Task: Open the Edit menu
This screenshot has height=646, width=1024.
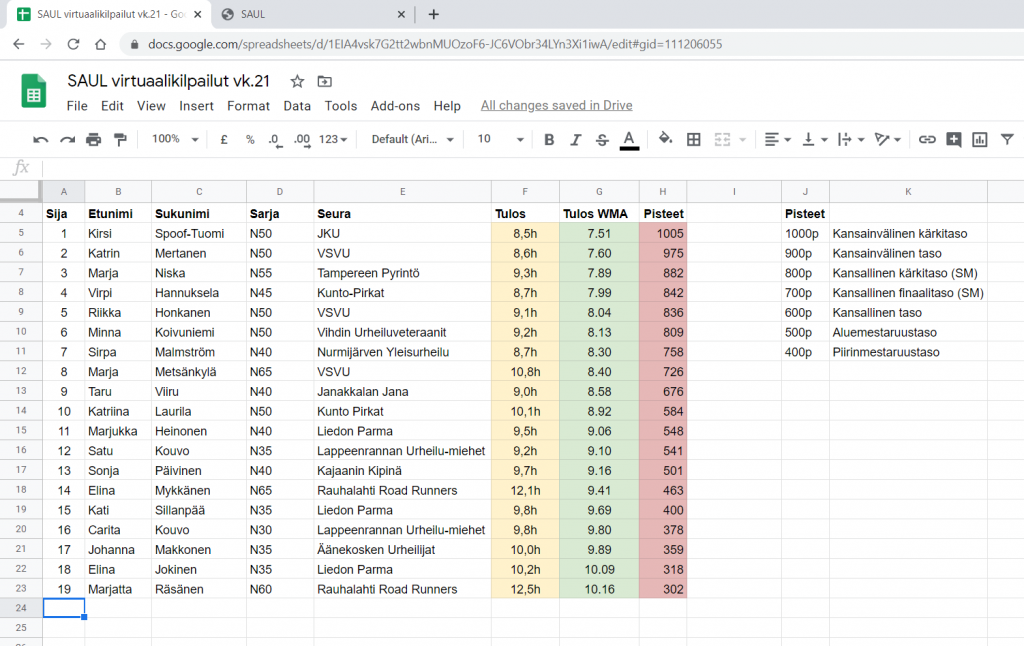Action: pyautogui.click(x=112, y=106)
